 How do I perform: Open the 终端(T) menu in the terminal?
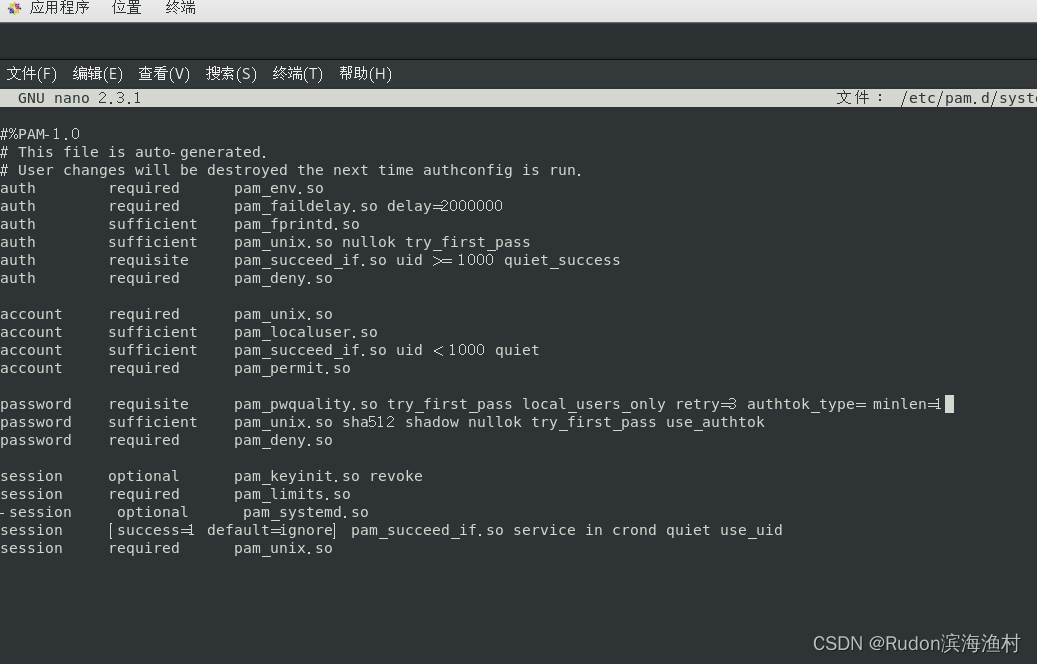tap(297, 73)
